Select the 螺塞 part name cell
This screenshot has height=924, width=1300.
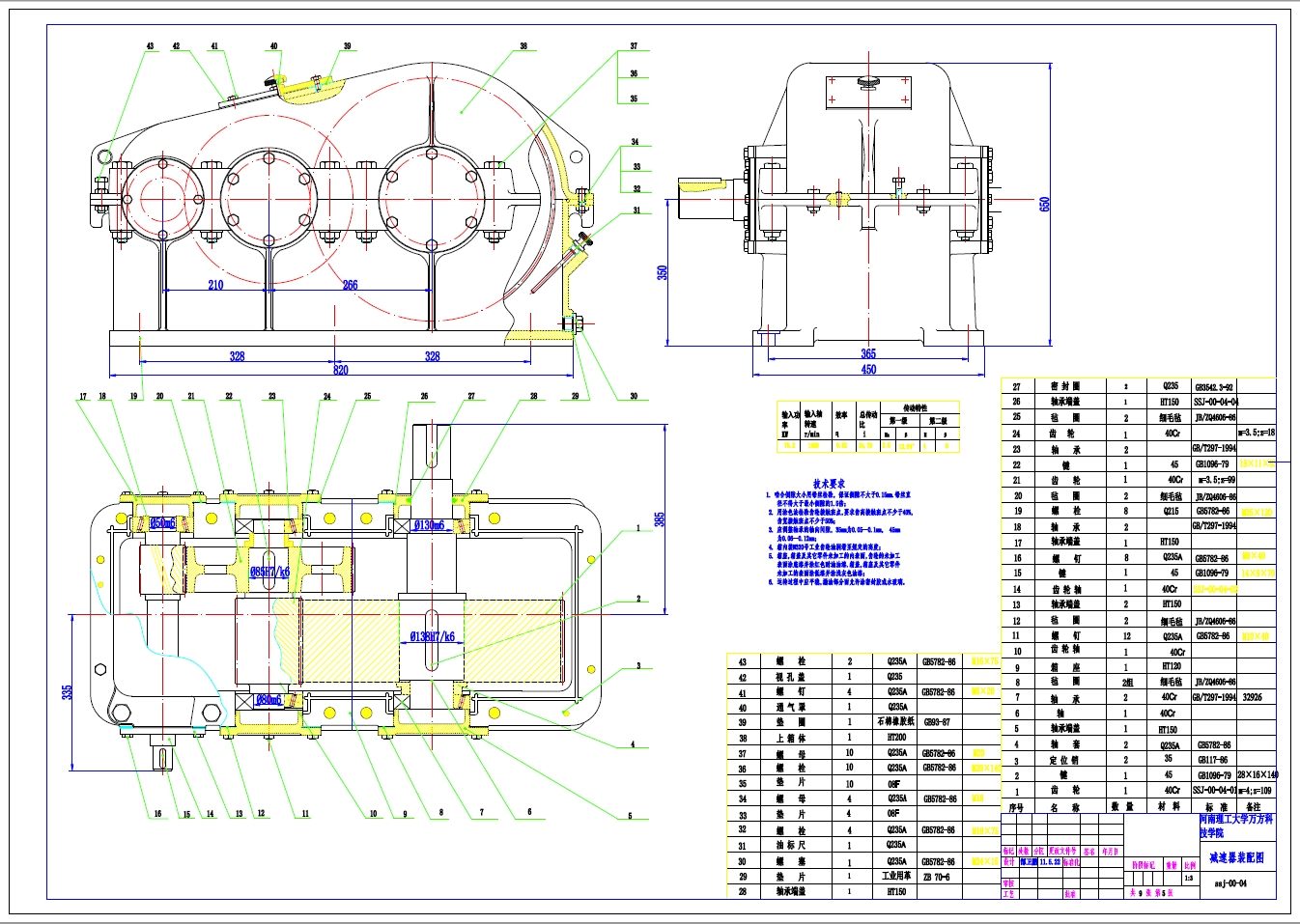[x=790, y=861]
